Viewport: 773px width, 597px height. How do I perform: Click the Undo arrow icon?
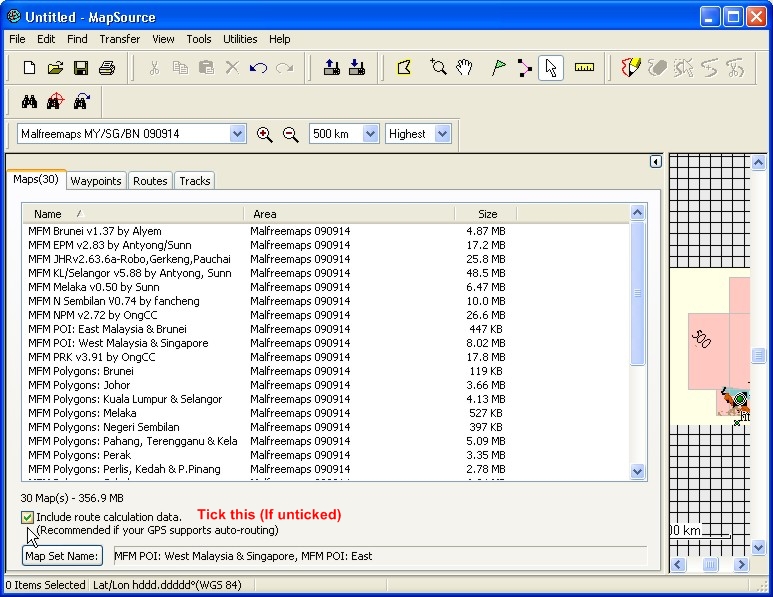coord(258,68)
